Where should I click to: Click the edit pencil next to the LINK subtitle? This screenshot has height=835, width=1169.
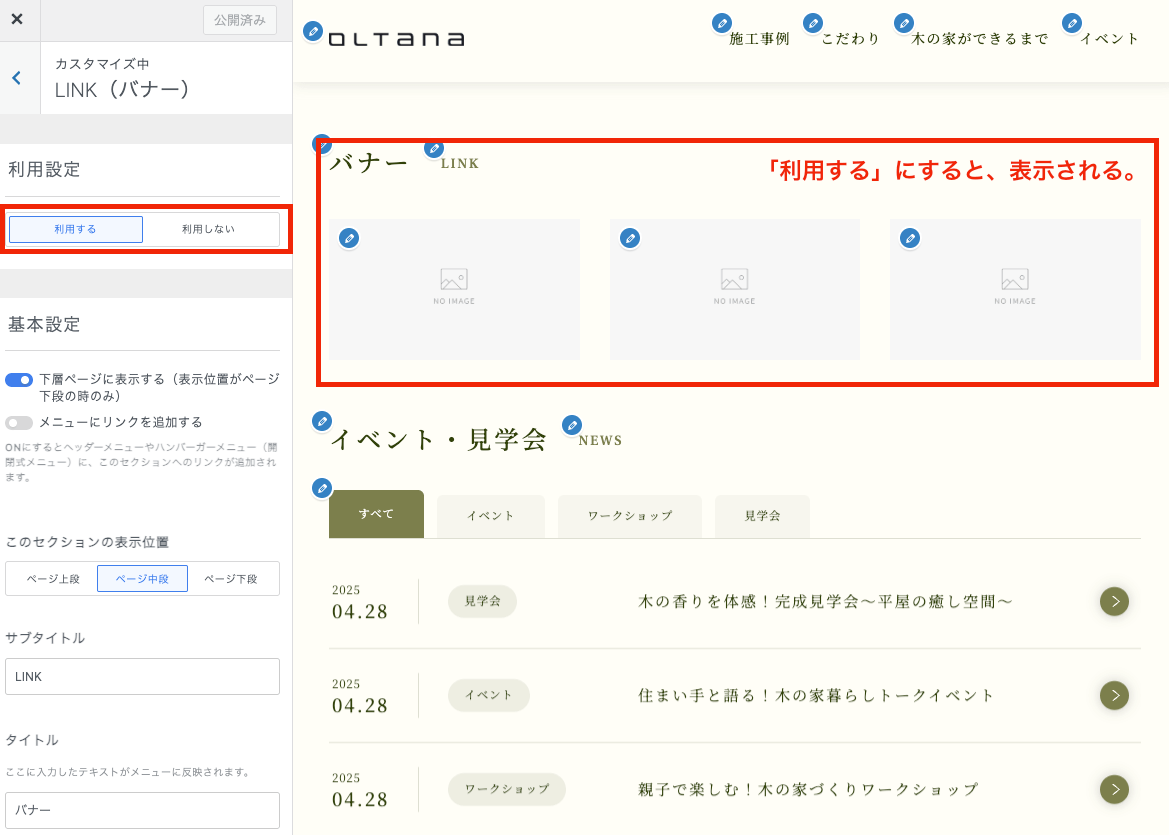[x=433, y=149]
